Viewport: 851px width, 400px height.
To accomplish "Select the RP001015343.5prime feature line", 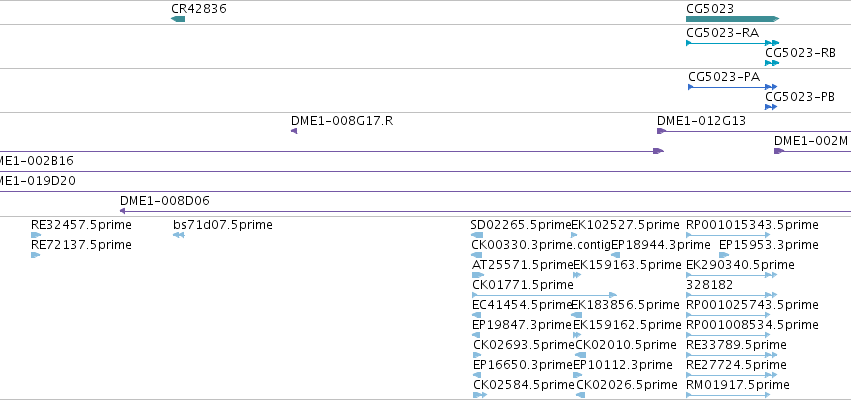I will (728, 235).
